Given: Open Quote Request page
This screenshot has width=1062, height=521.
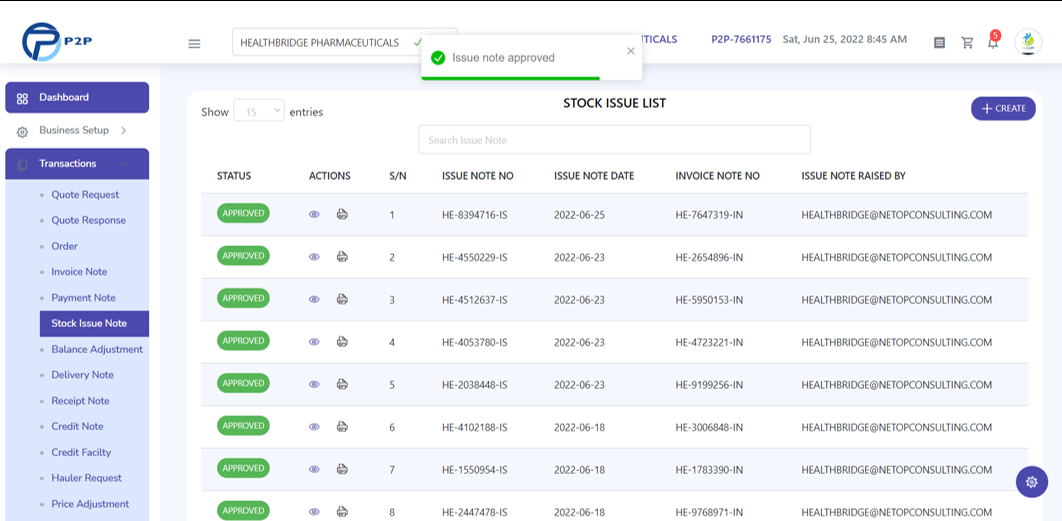Looking at the screenshot, I should tap(85, 195).
